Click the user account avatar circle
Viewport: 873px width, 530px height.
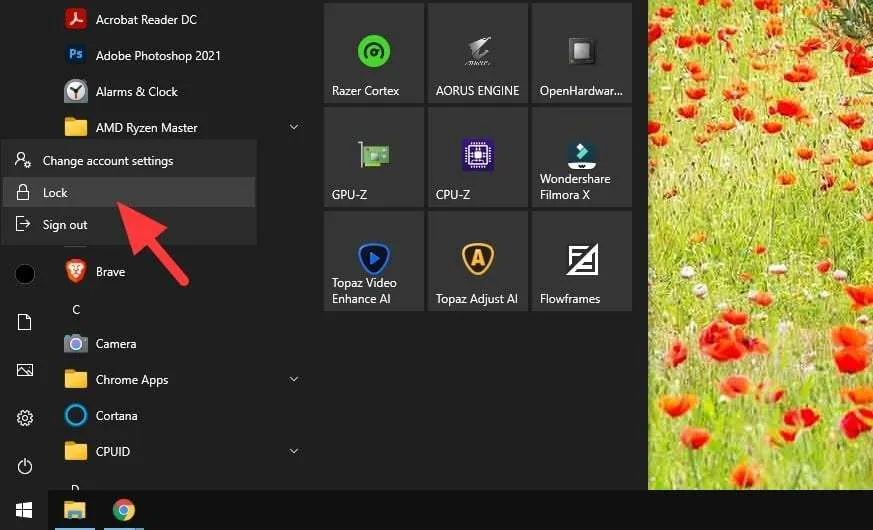click(x=25, y=274)
